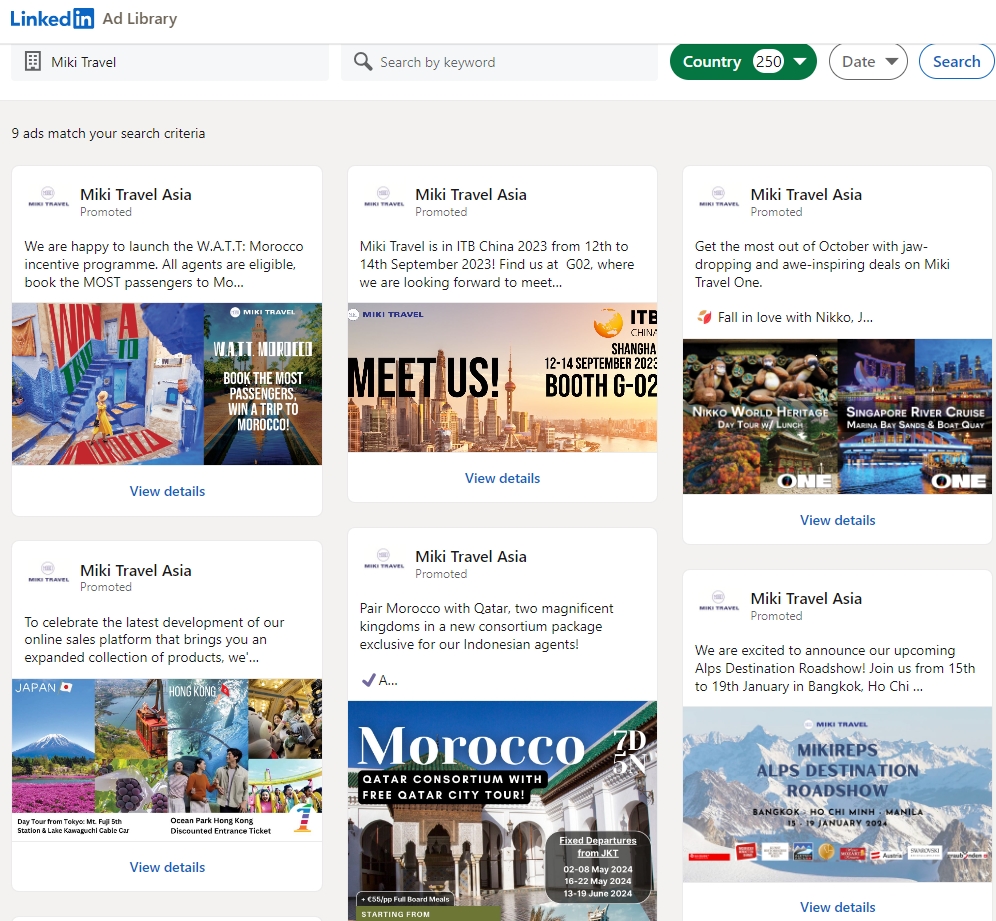Screen dimensions: 996x921
Task: Open the Morocco Qatar Consortium ad image
Action: 502,810
